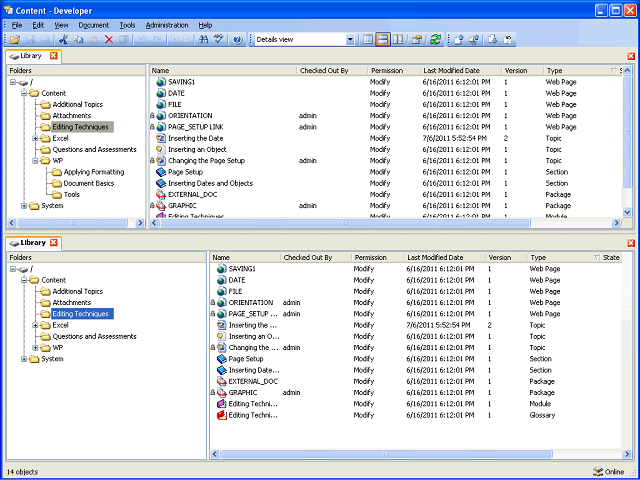Select Questions and Assessments in lower tree
640x480 pixels.
(94, 336)
